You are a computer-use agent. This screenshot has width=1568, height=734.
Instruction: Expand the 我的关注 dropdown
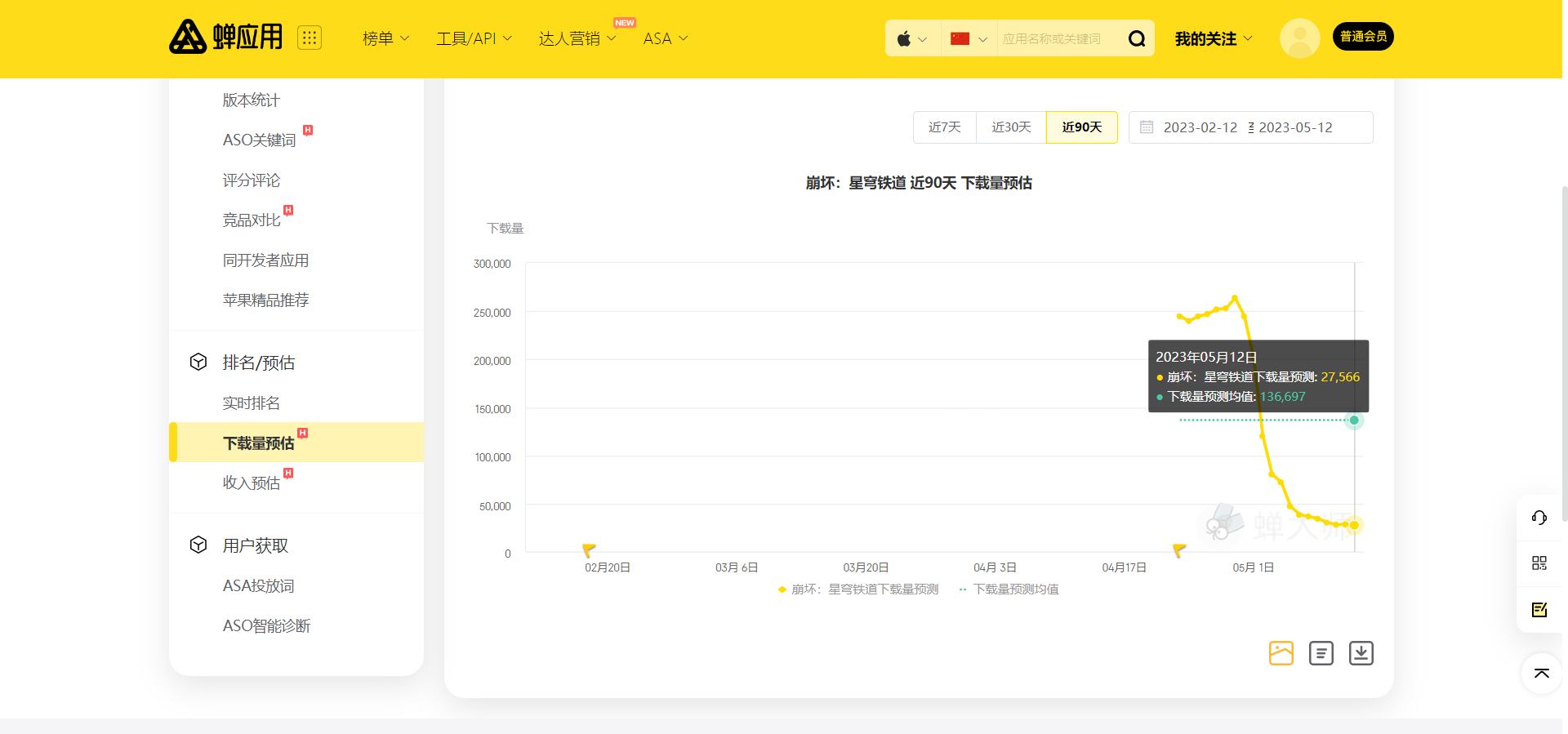pos(1214,38)
